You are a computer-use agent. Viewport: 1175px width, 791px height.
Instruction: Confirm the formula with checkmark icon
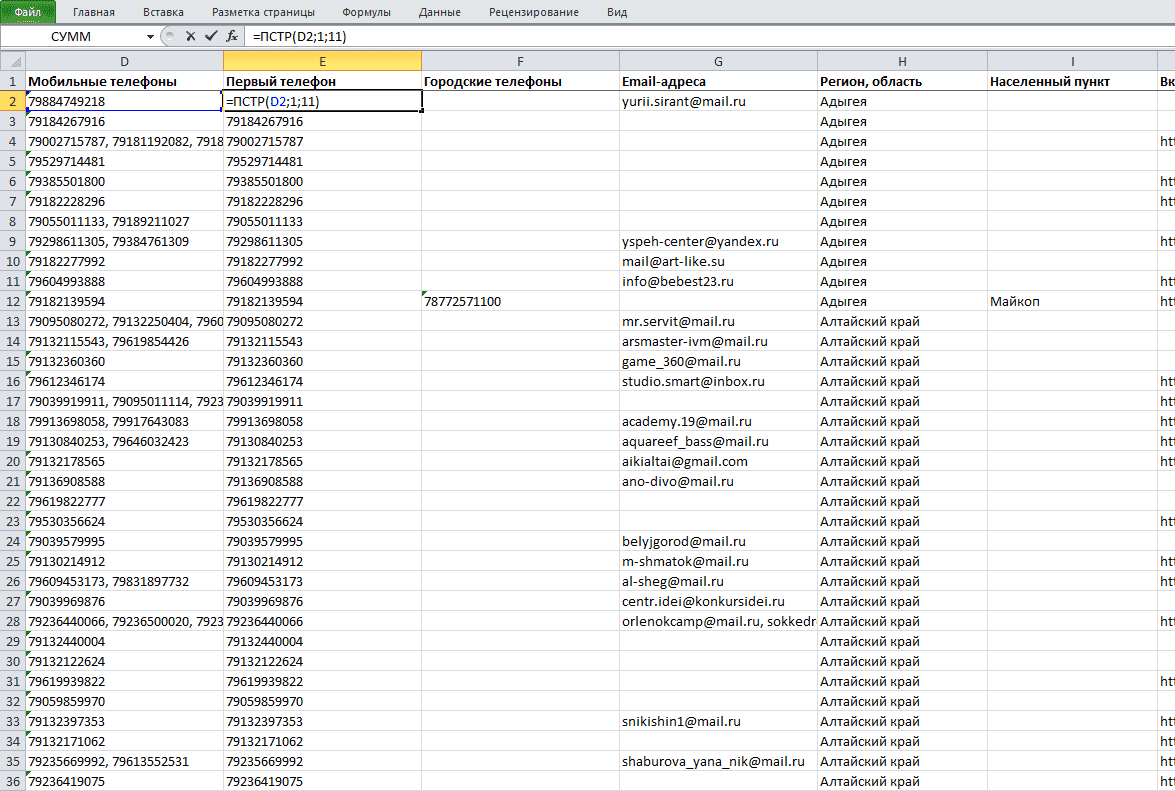click(x=211, y=36)
